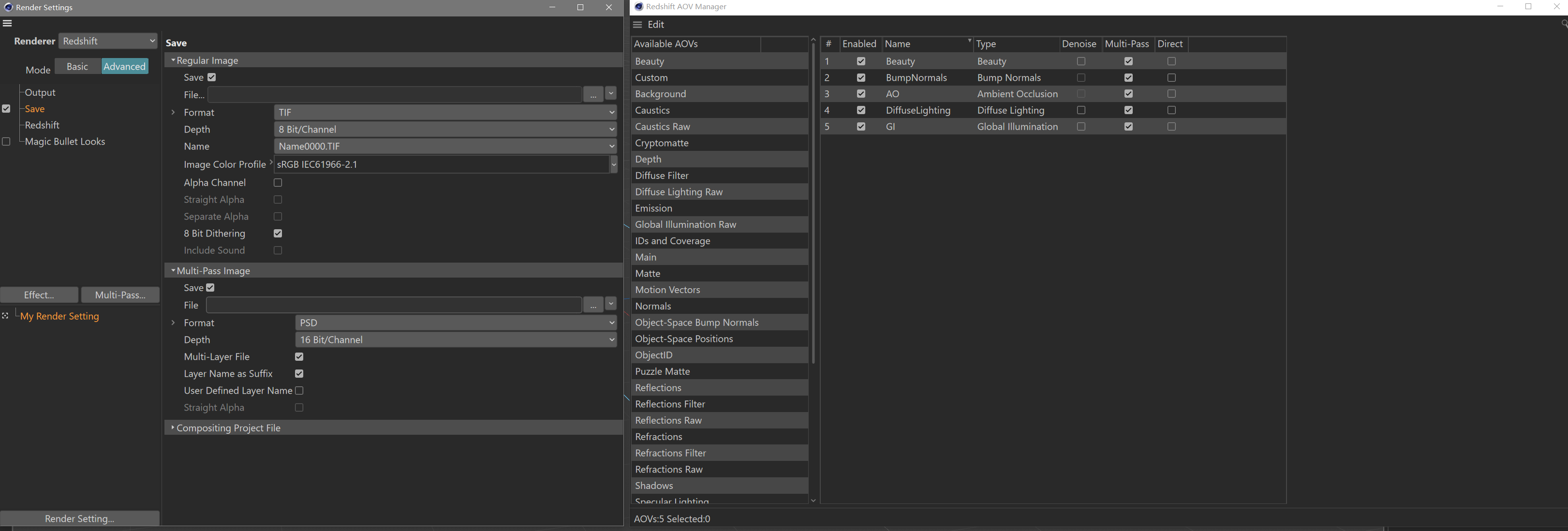
Task: Open the Regular Image file path arrow menu
Action: point(610,94)
